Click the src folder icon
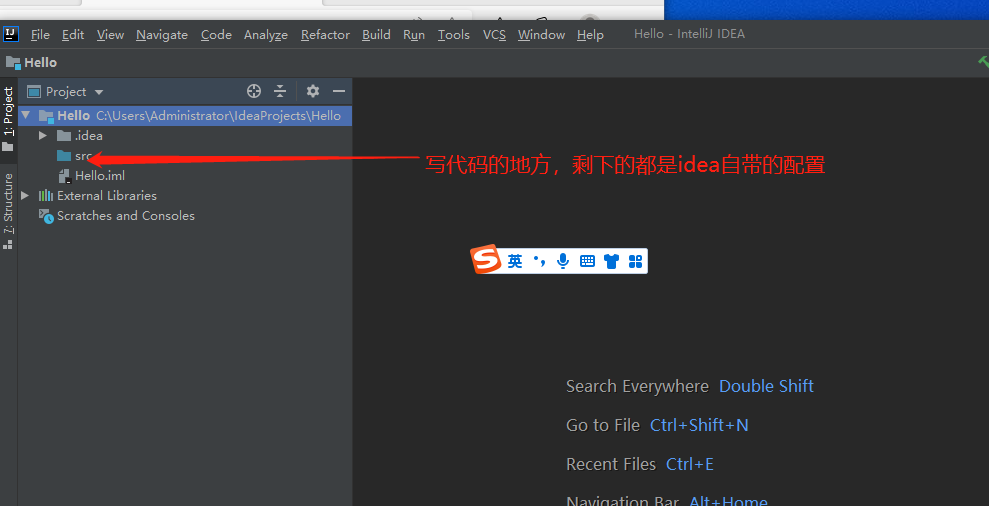This screenshot has width=989, height=506. coord(64,156)
